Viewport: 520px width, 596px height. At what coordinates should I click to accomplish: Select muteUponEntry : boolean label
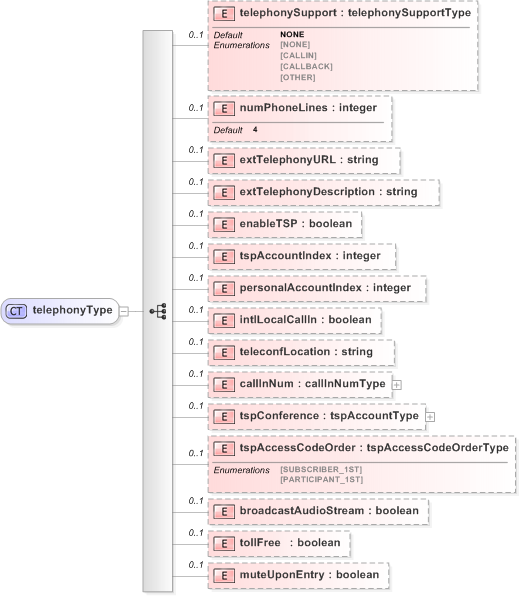309,574
